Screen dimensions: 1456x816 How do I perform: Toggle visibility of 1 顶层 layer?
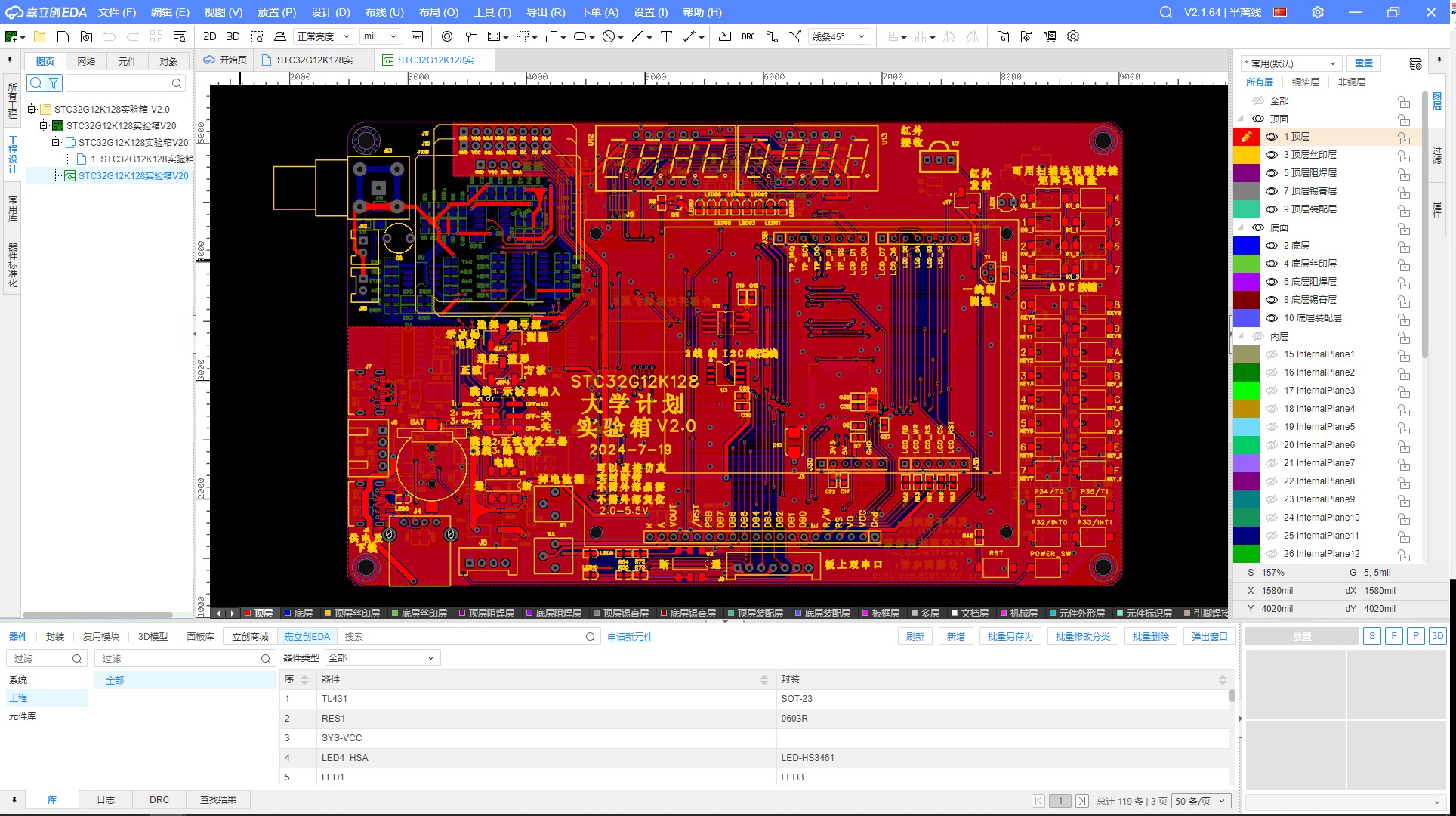click(1272, 137)
